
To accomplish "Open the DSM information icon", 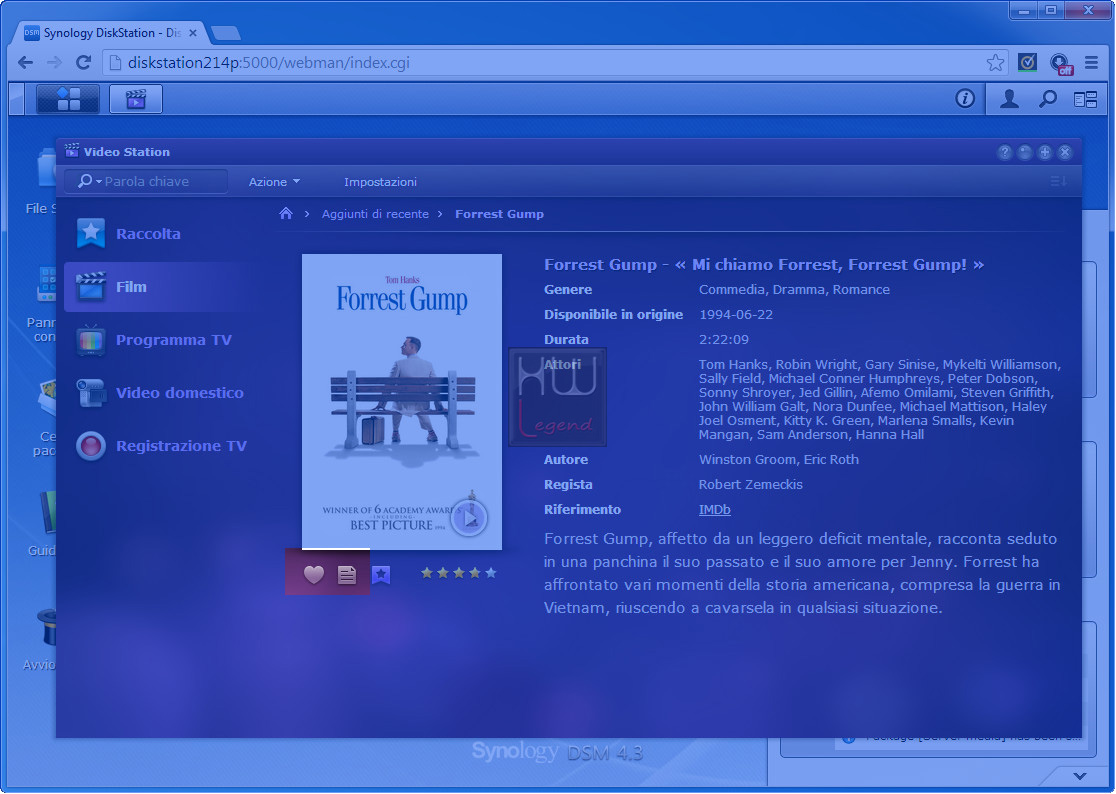I will click(x=964, y=99).
